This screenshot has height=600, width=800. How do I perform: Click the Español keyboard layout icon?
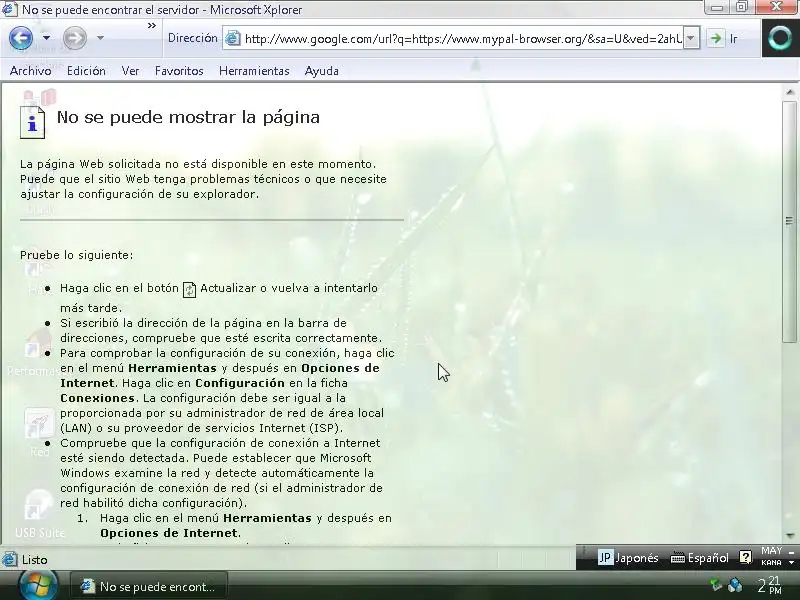point(678,558)
